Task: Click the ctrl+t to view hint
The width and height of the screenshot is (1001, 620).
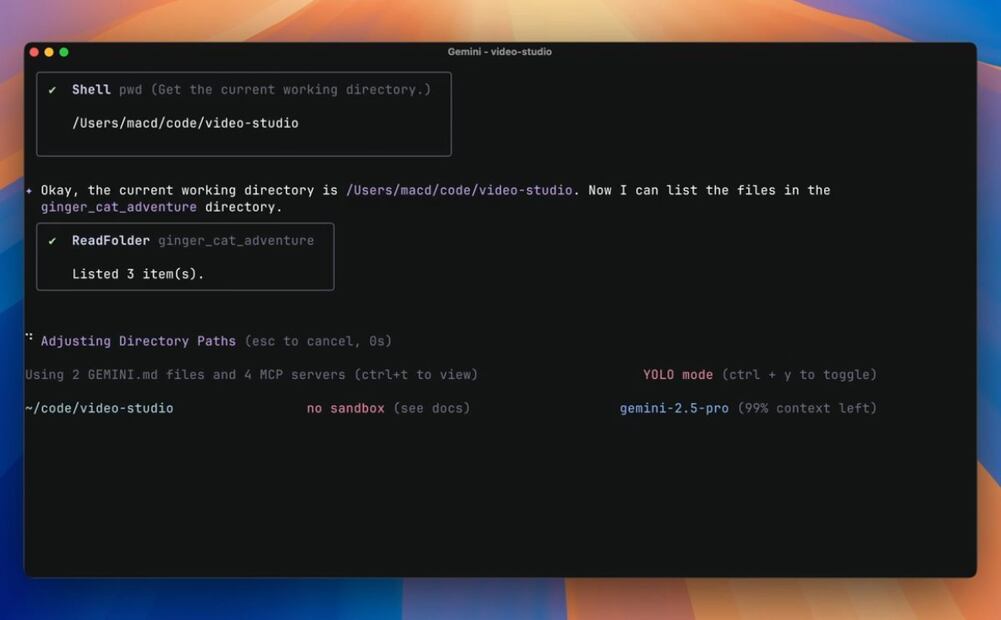Action: [x=415, y=375]
